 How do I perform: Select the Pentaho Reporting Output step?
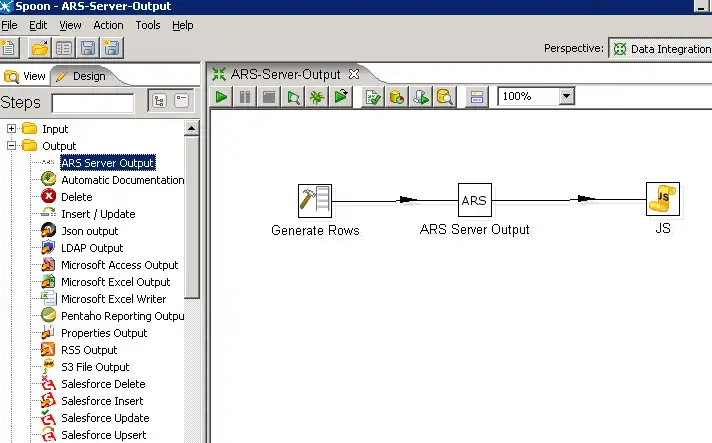(123, 316)
